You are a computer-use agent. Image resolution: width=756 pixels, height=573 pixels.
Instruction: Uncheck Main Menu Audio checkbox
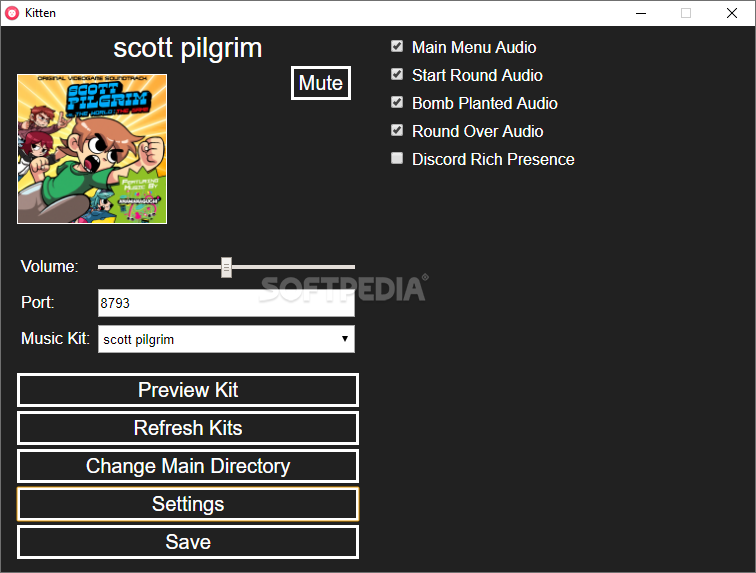[397, 46]
